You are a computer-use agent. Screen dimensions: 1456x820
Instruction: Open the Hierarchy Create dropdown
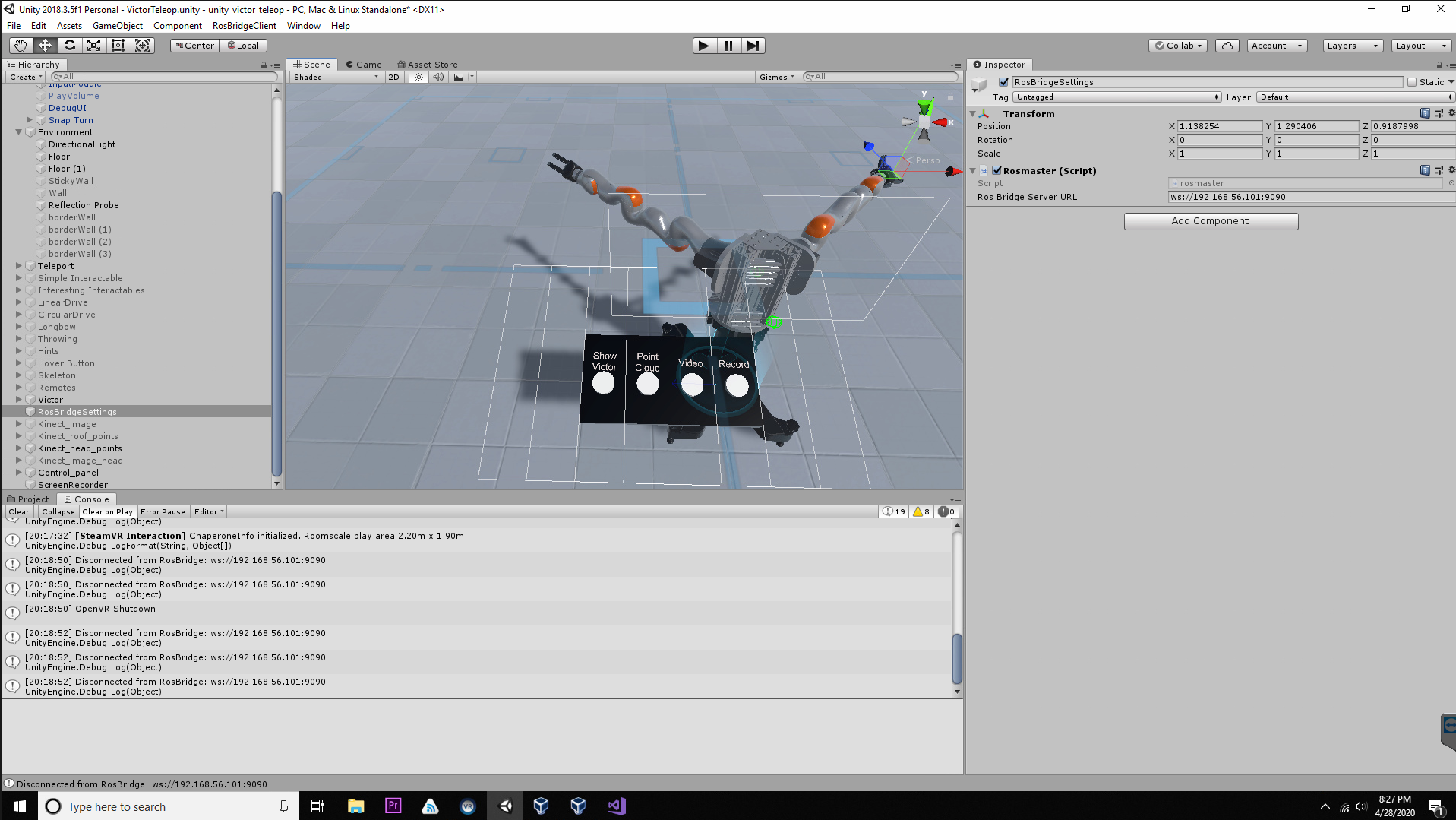point(25,77)
